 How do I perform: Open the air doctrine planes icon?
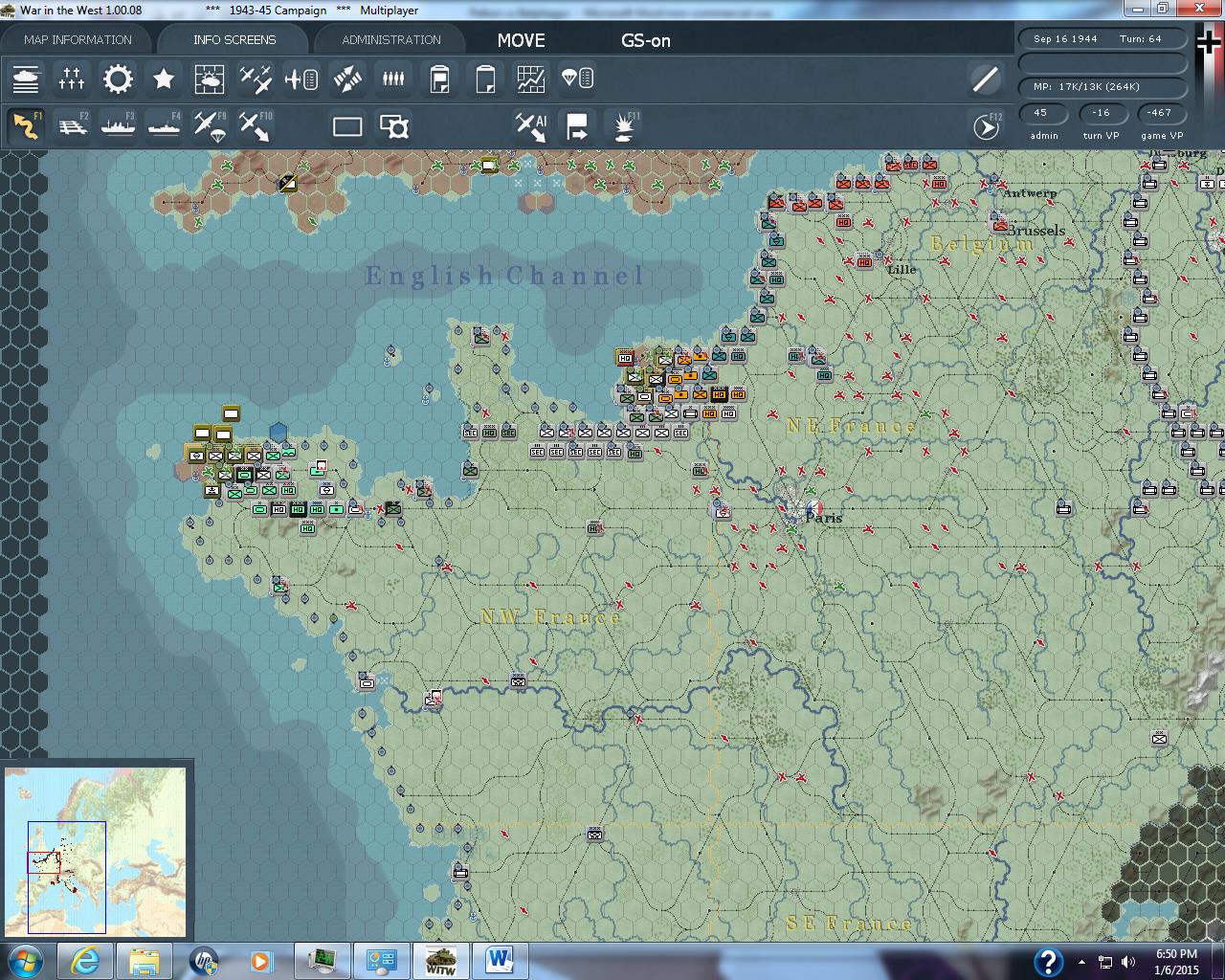click(256, 78)
